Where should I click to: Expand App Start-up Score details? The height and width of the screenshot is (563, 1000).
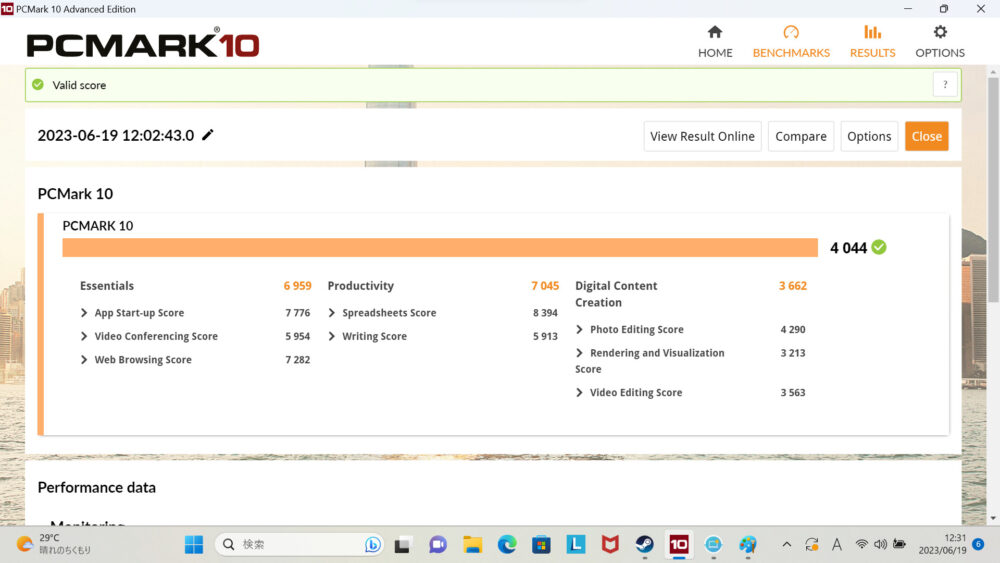84,313
